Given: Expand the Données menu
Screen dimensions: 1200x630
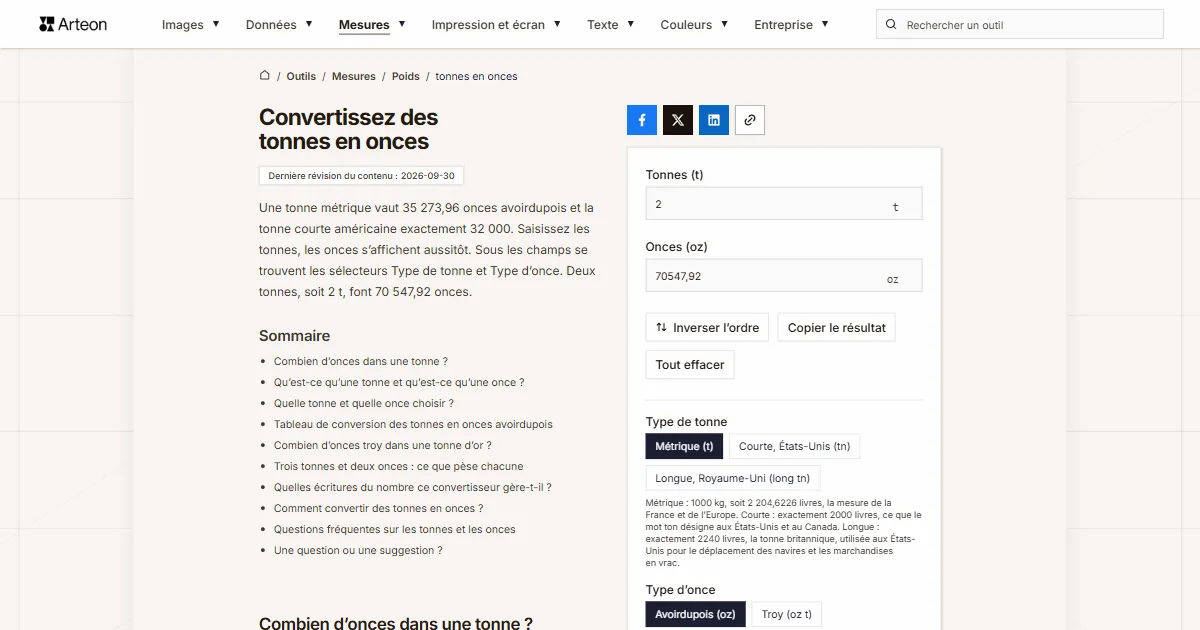Looking at the screenshot, I should (279, 24).
